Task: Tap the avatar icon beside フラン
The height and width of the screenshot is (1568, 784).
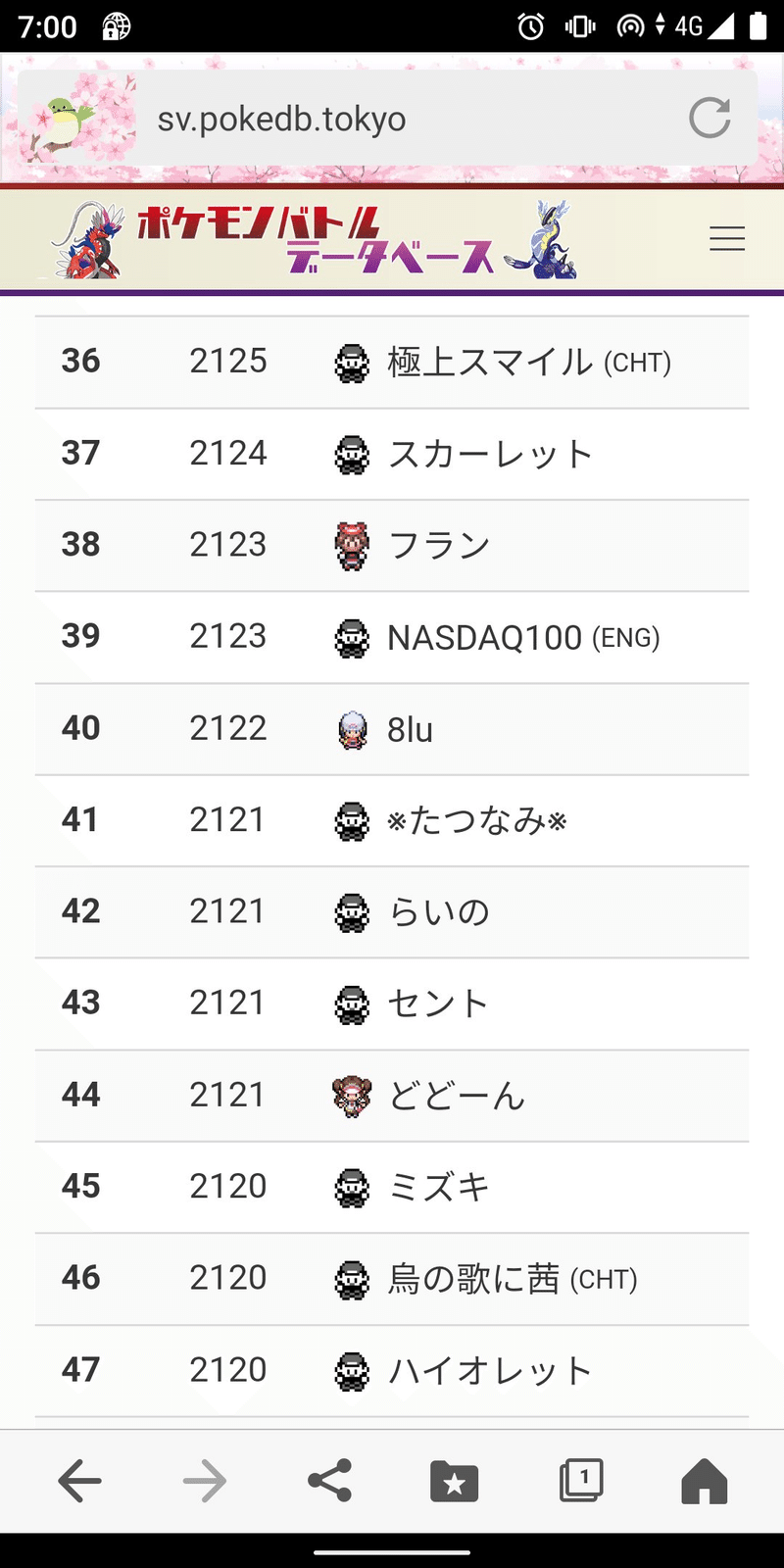Action: (352, 546)
